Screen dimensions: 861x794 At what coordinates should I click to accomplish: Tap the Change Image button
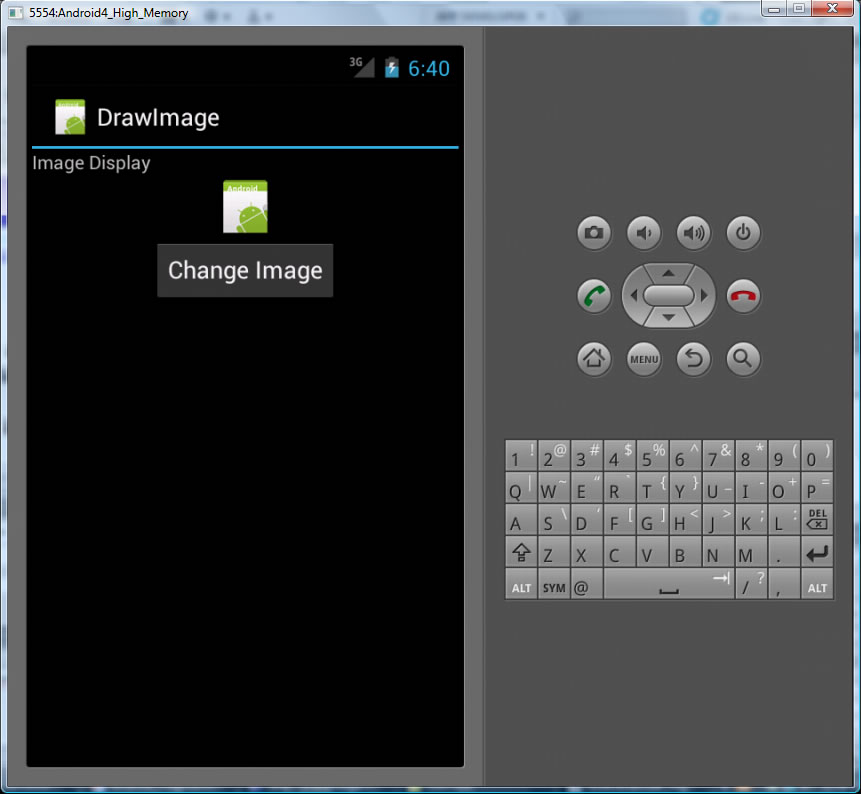click(245, 270)
